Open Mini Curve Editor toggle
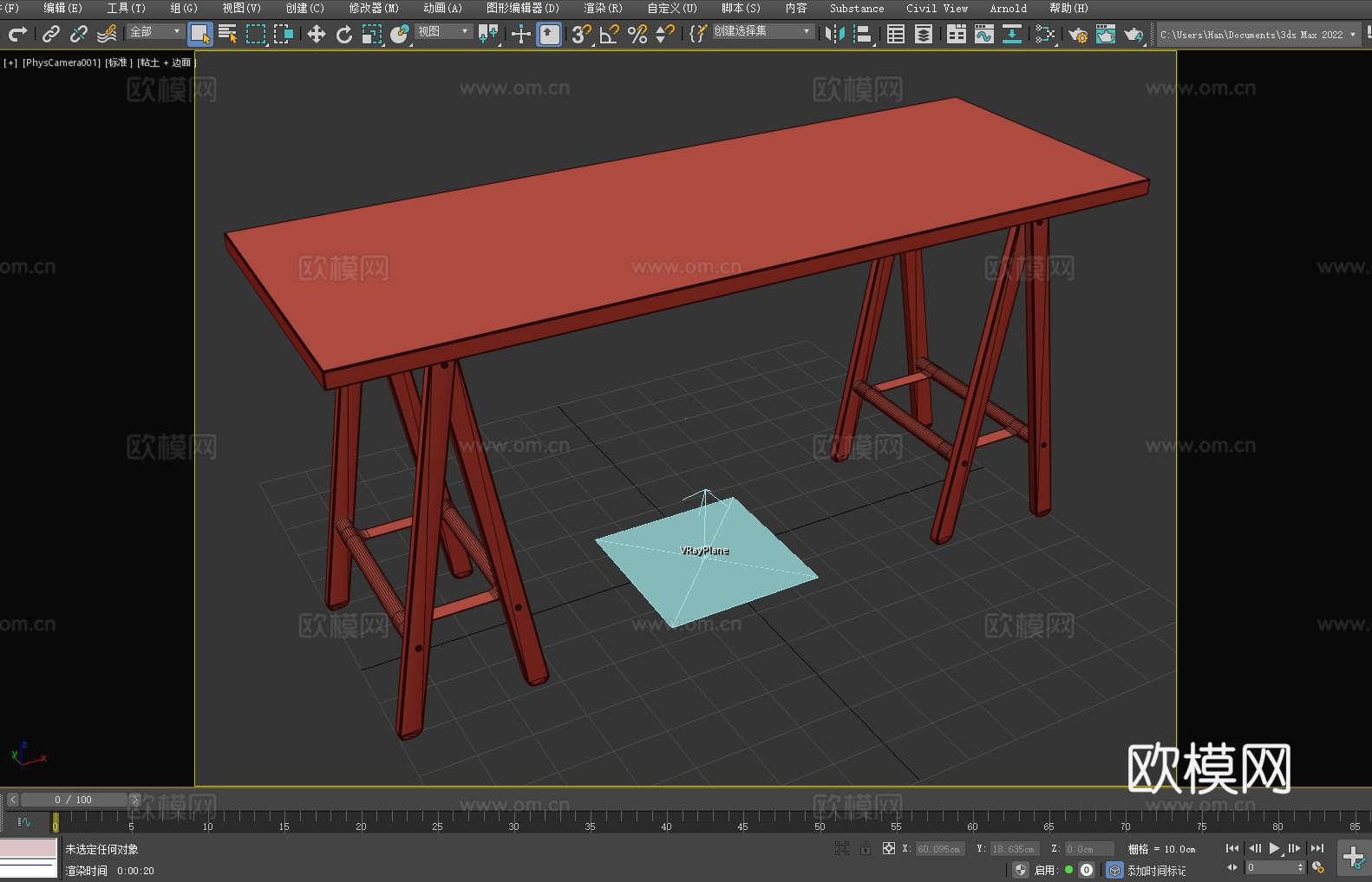1372x882 pixels. 24,821
